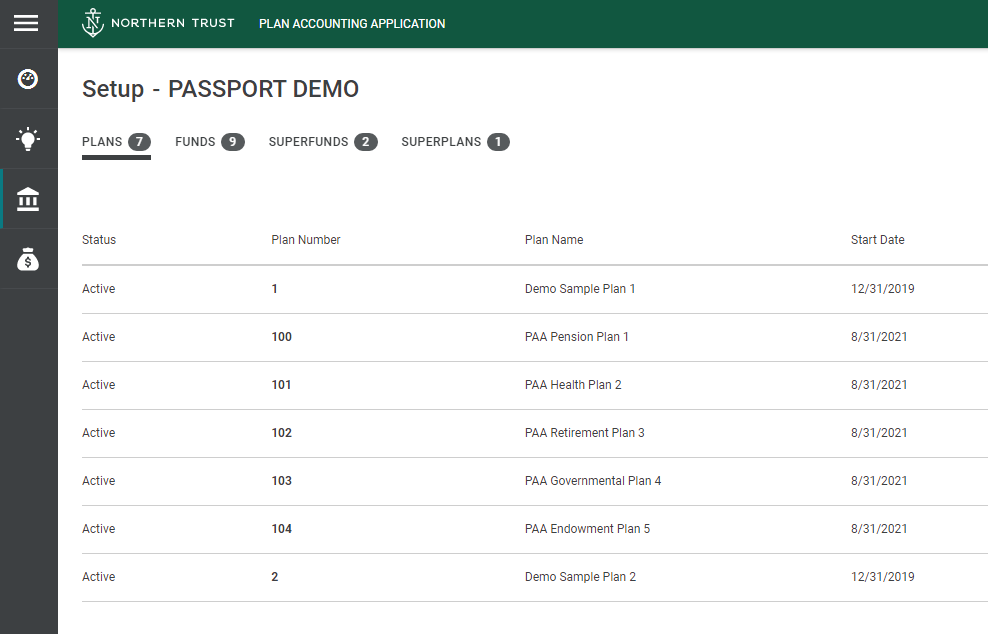Select the Demo Sample Plan 1 row

pyautogui.click(x=580, y=289)
